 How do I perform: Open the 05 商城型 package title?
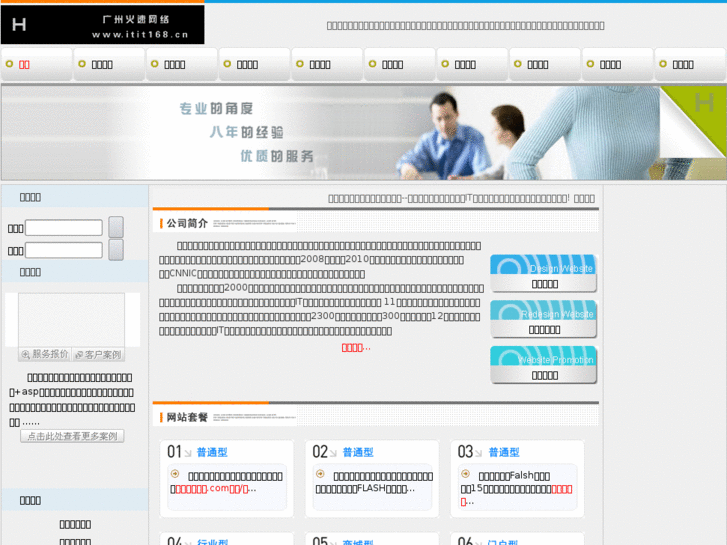click(357, 541)
